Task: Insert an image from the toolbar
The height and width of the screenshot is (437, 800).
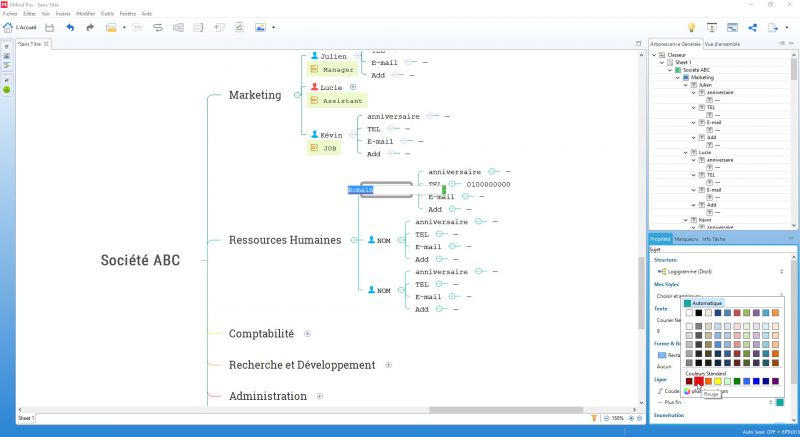Action: (x=260, y=28)
